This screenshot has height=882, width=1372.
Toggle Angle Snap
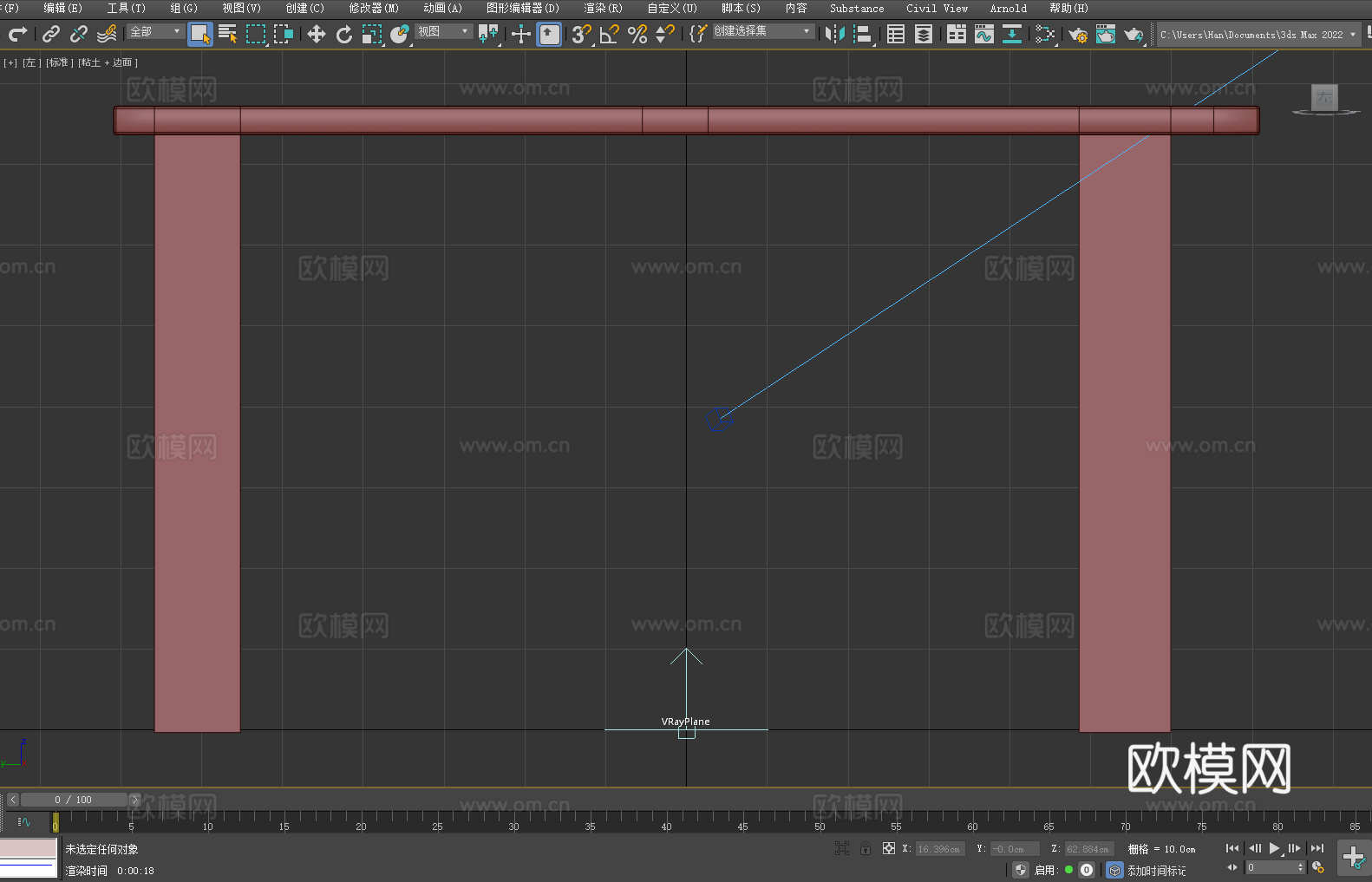pyautogui.click(x=610, y=34)
